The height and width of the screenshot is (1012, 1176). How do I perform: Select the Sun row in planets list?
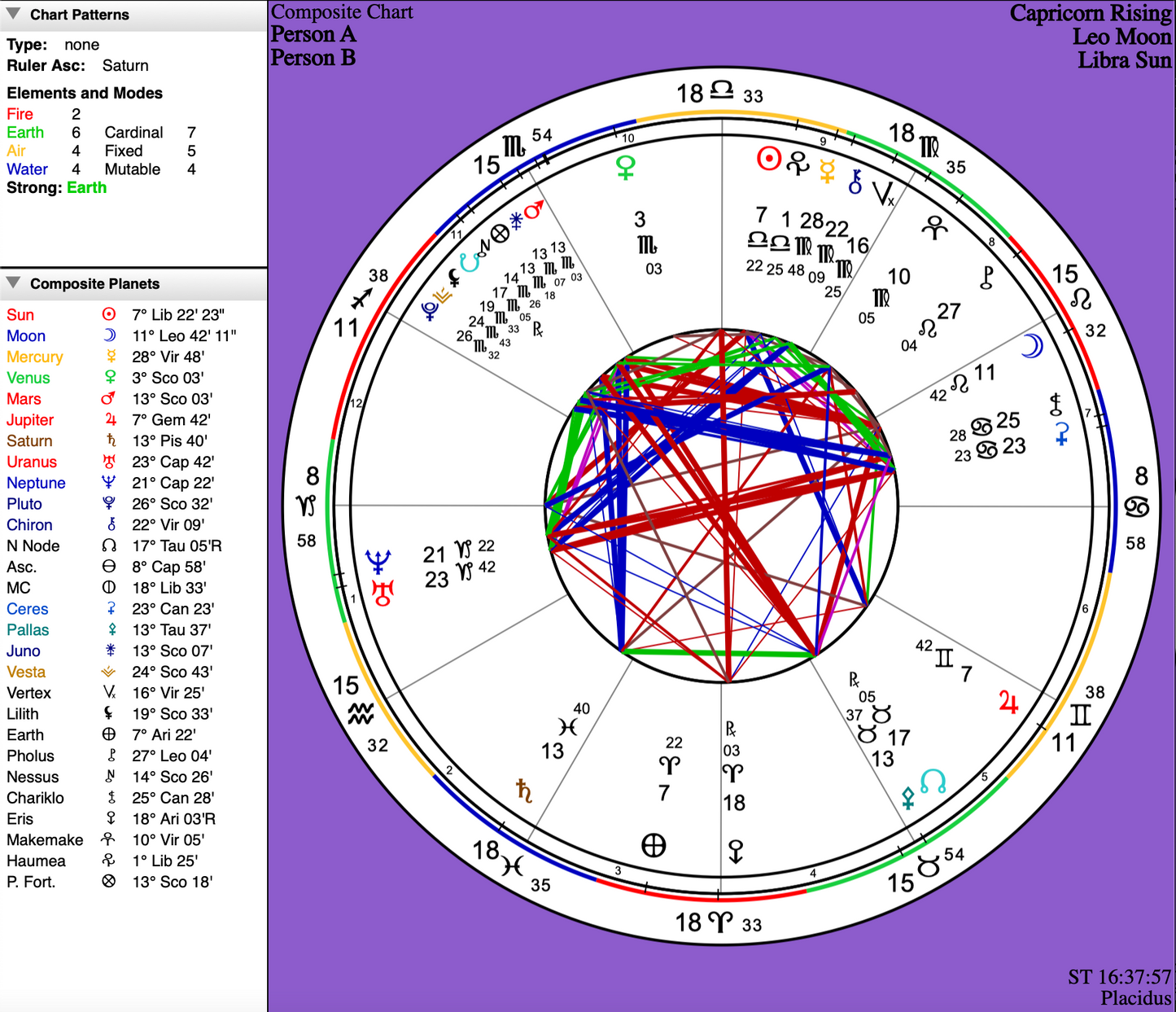click(114, 315)
